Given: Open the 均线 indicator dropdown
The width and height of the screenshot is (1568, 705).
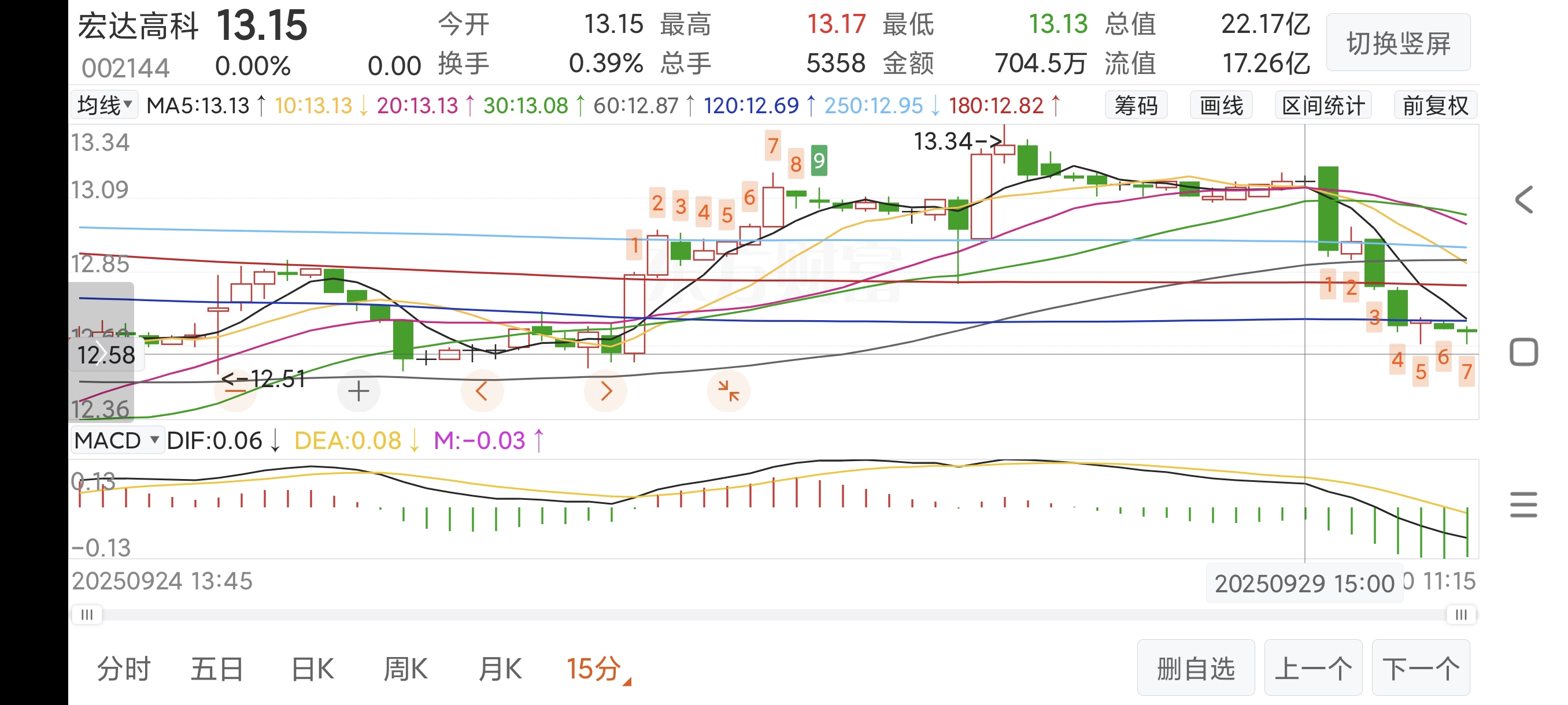Looking at the screenshot, I should tap(105, 106).
